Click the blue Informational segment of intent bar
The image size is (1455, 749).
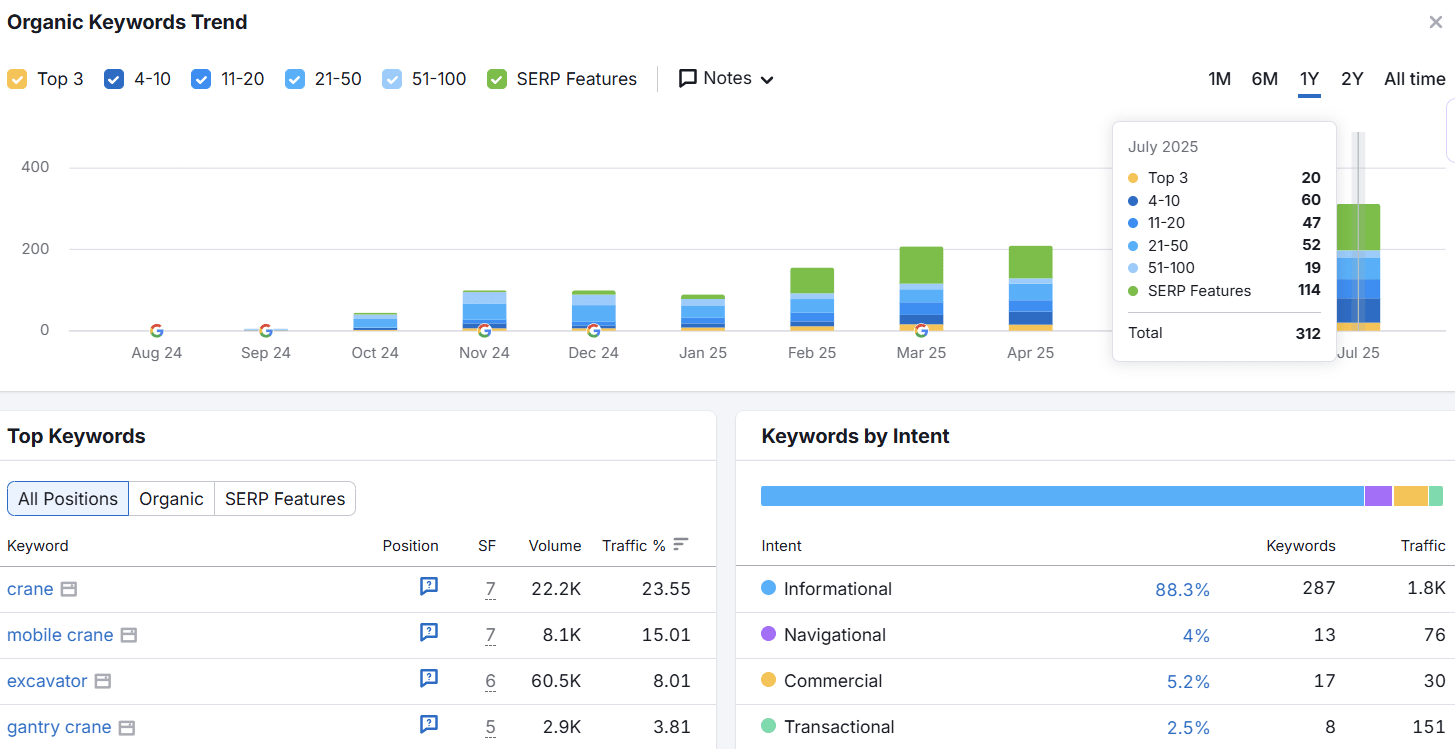[x=1062, y=496]
